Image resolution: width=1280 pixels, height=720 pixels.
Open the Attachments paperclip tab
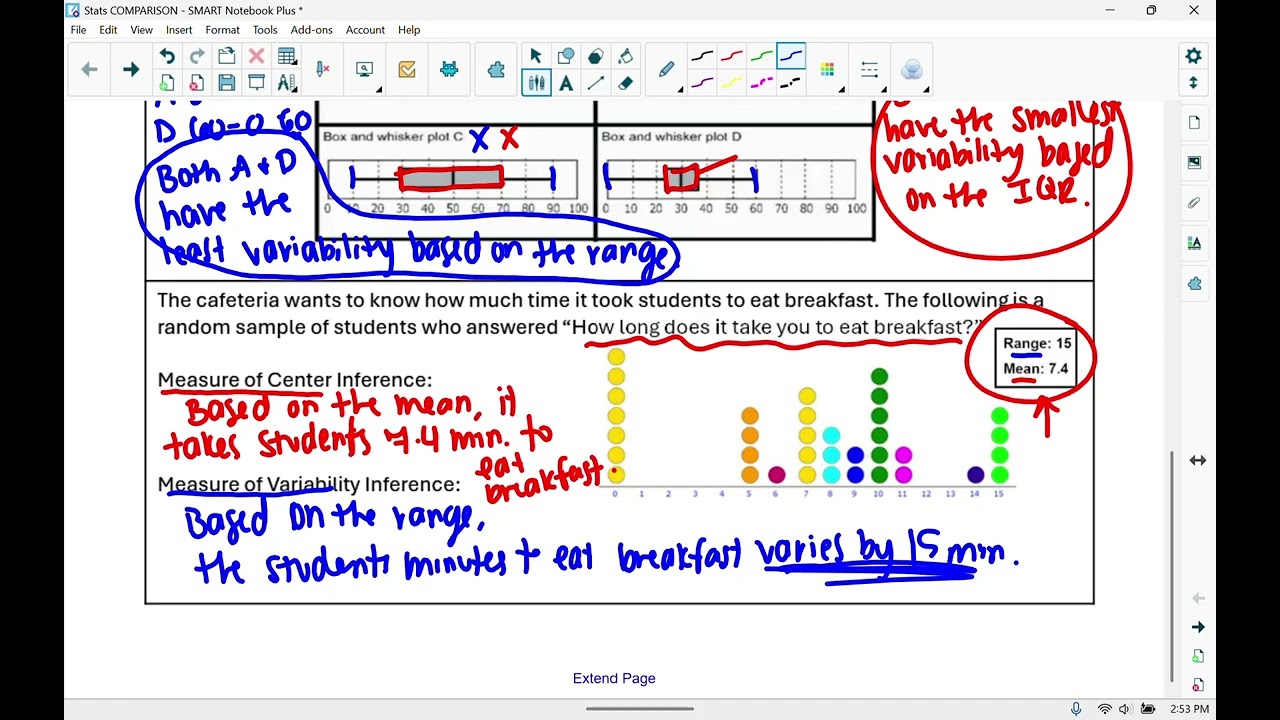click(1195, 202)
